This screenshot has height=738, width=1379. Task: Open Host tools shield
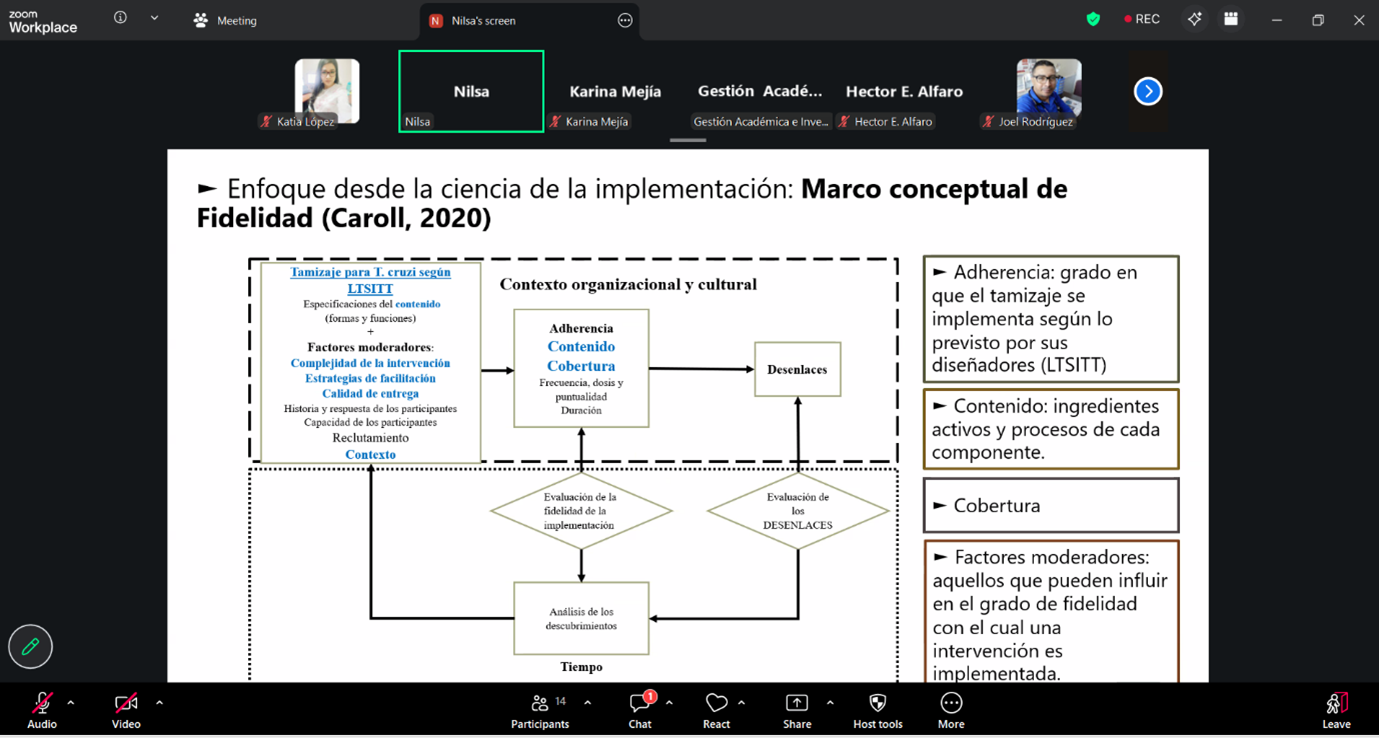[877, 710]
